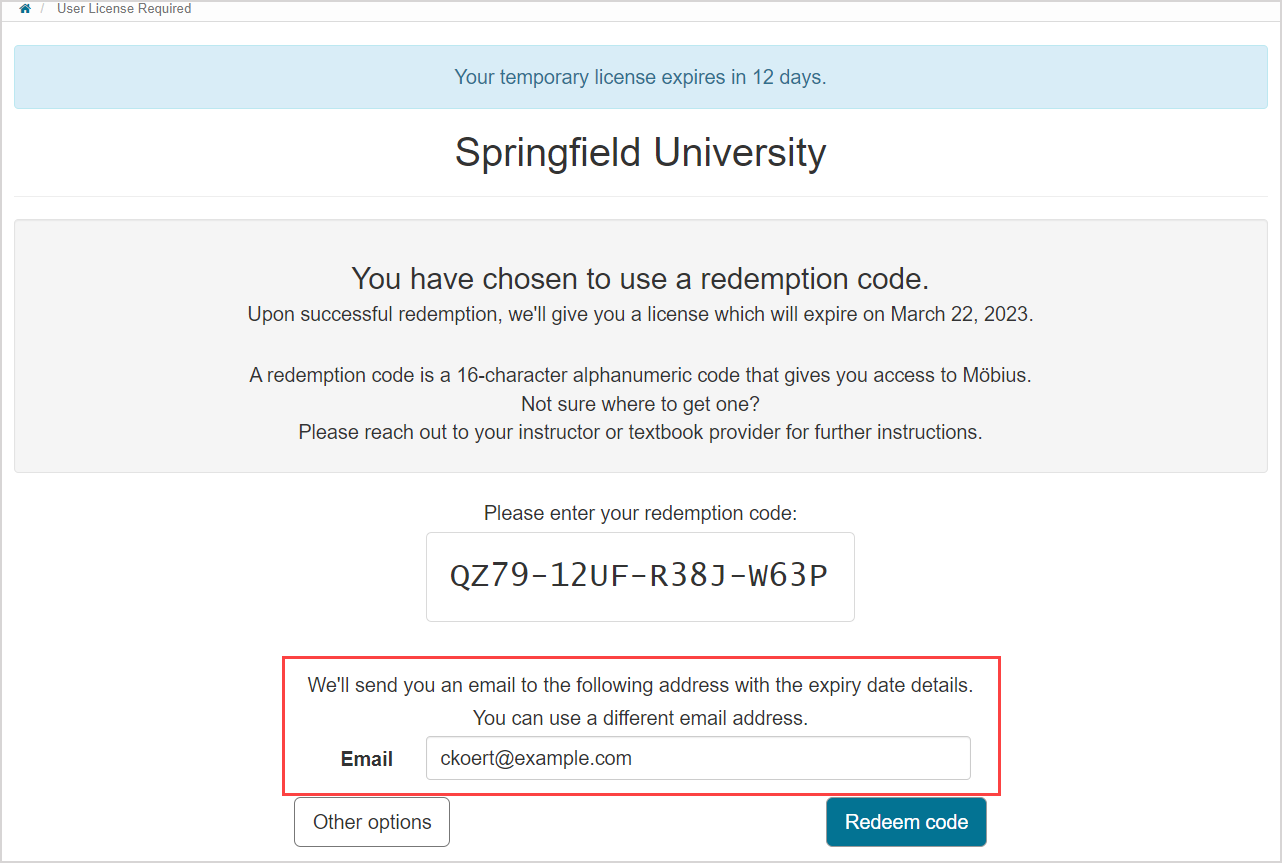
Task: Focus the redemption code input field
Action: 640,577
